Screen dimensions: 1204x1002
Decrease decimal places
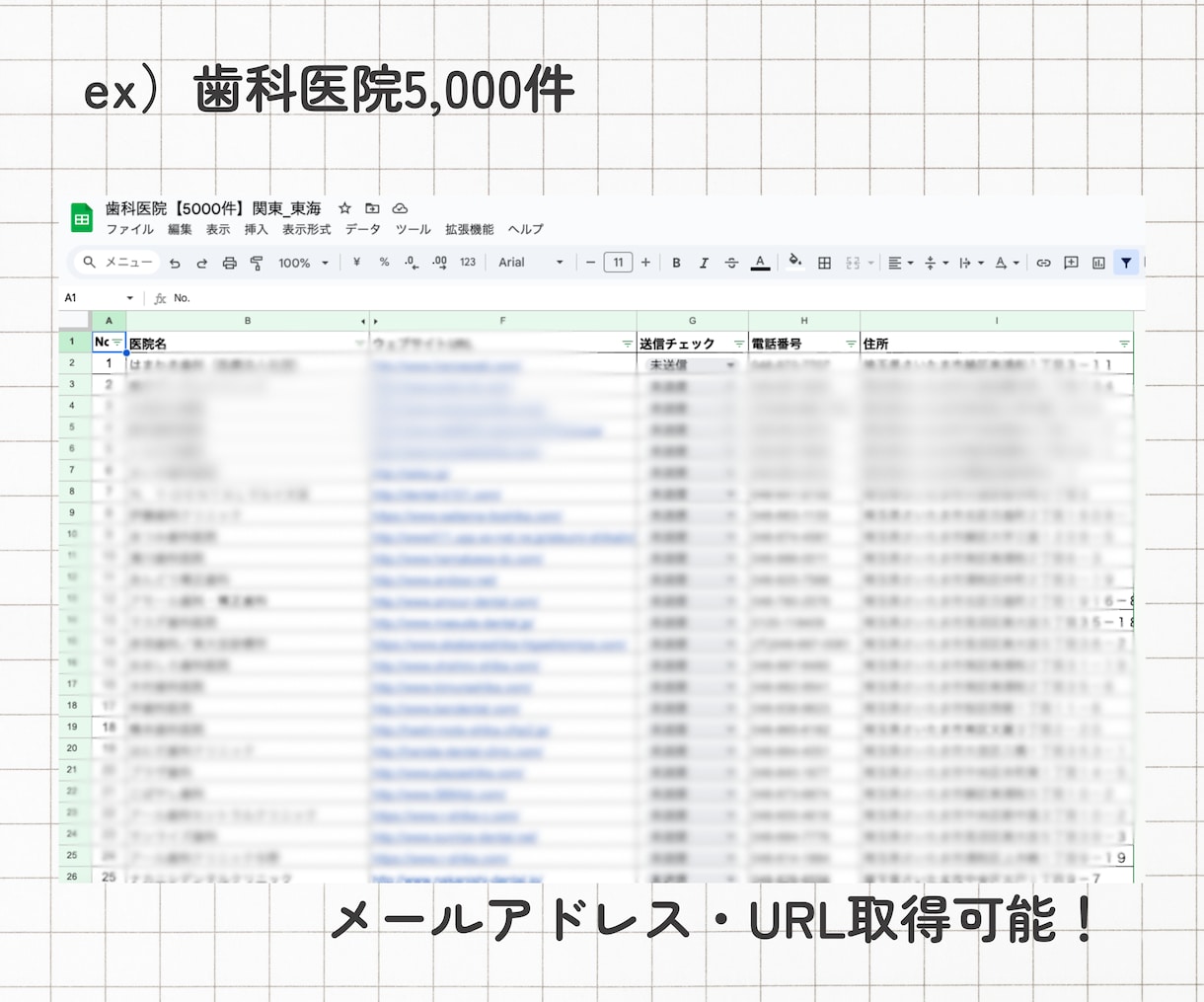tap(412, 263)
